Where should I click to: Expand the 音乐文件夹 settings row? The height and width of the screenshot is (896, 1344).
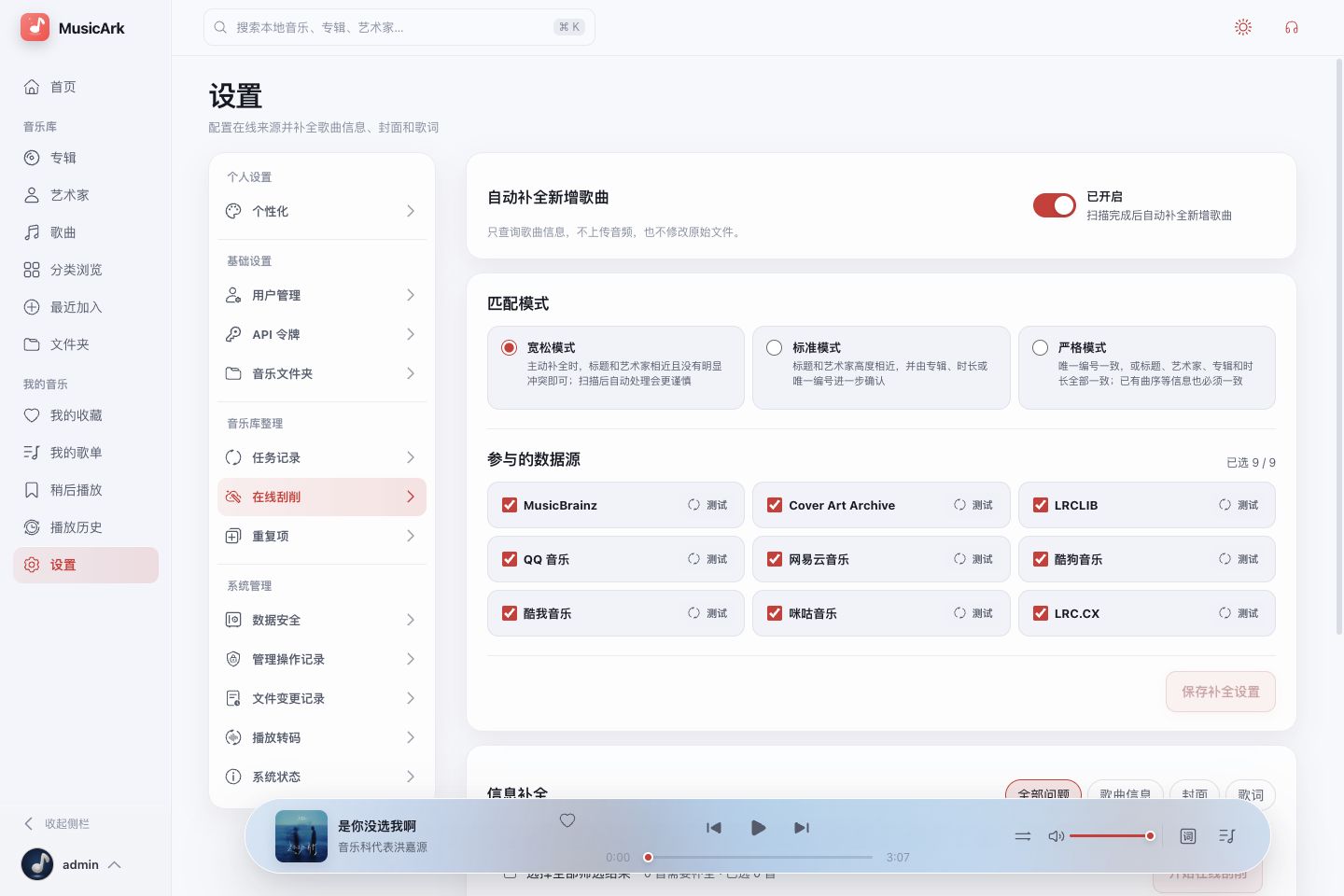[322, 373]
